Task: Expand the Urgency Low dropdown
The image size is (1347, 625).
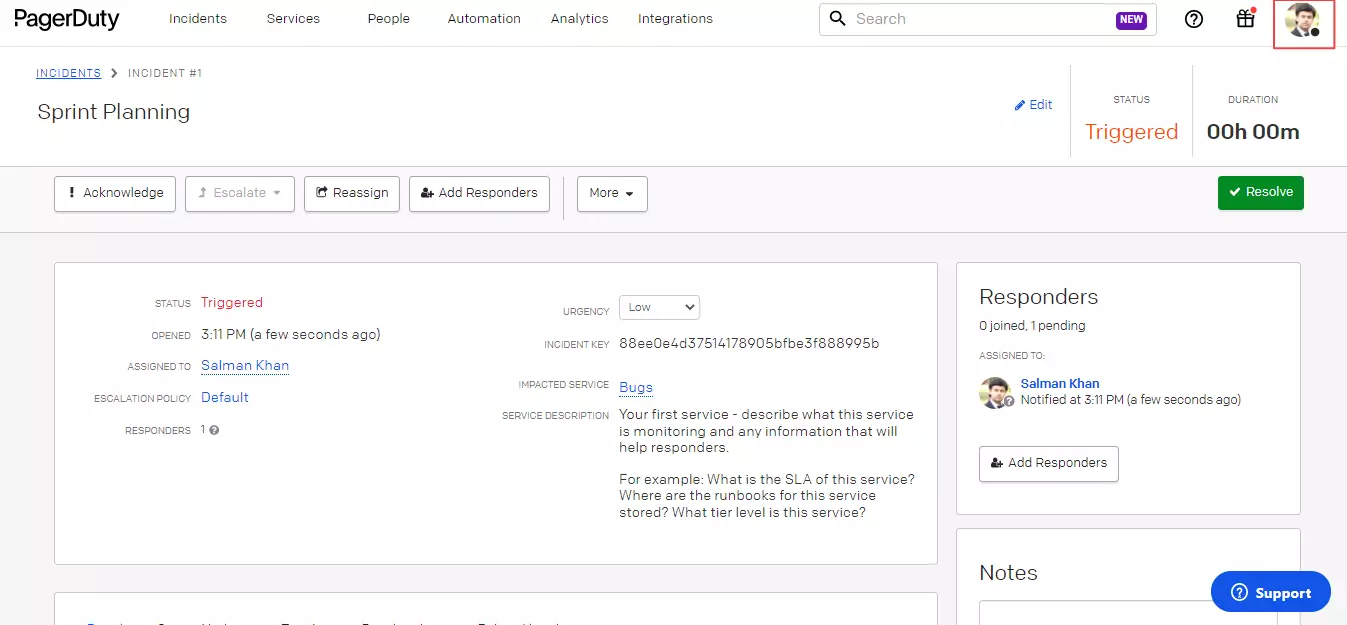Action: pos(659,307)
